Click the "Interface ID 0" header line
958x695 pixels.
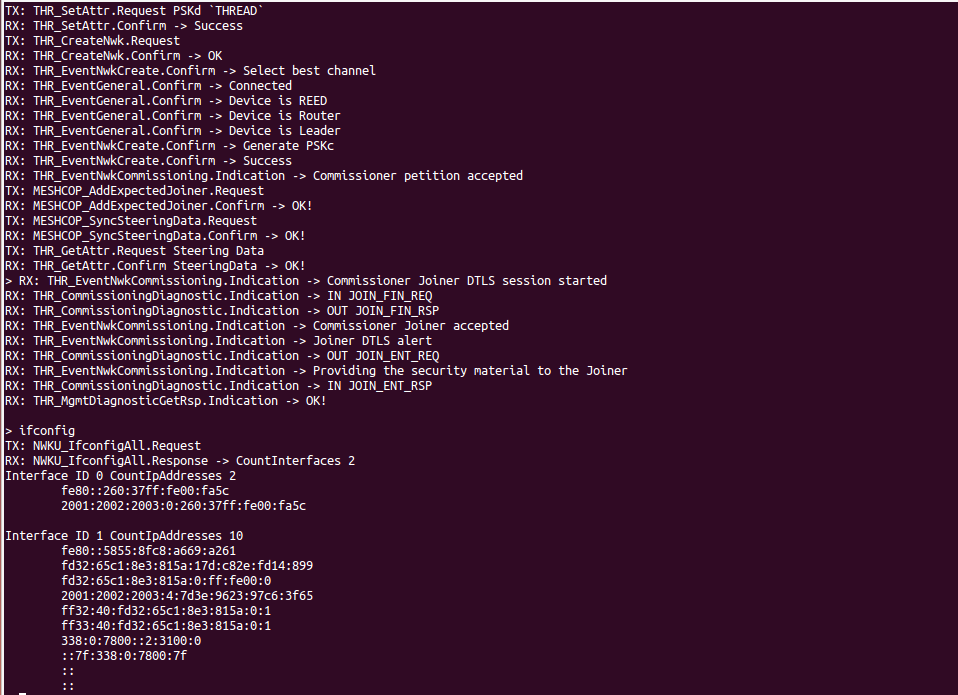(120, 476)
